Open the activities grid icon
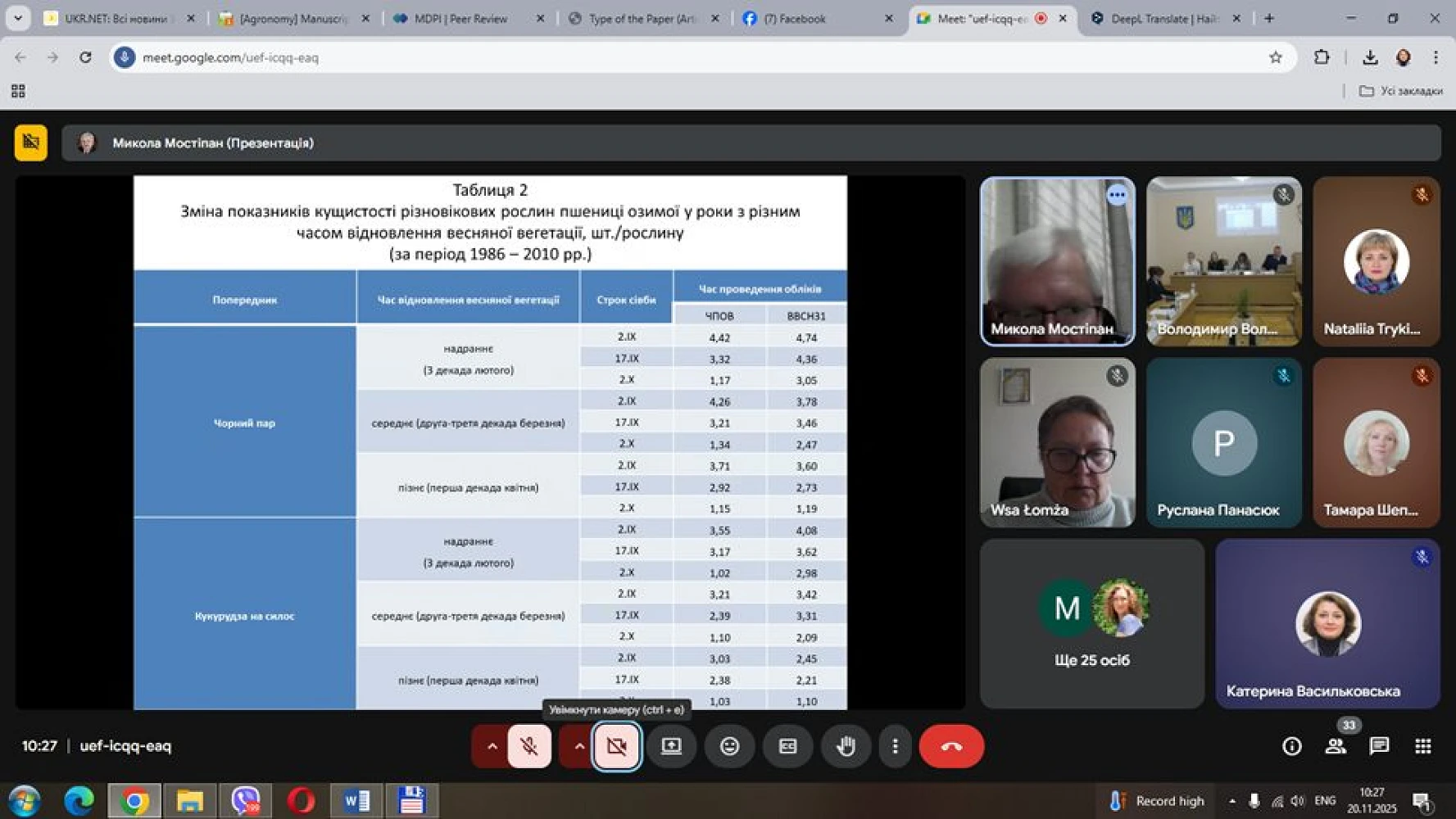Screen dimensions: 1456x819 click(x=1422, y=746)
